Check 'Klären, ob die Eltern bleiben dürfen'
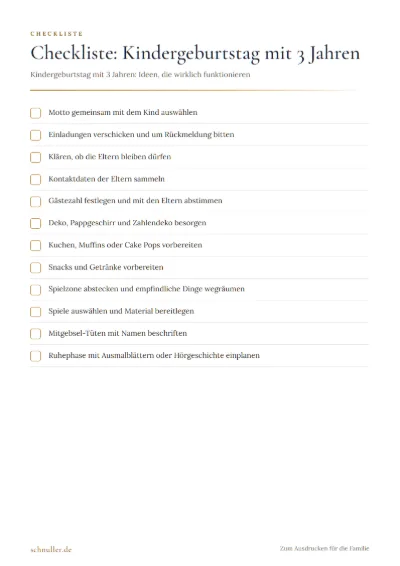 coord(35,157)
